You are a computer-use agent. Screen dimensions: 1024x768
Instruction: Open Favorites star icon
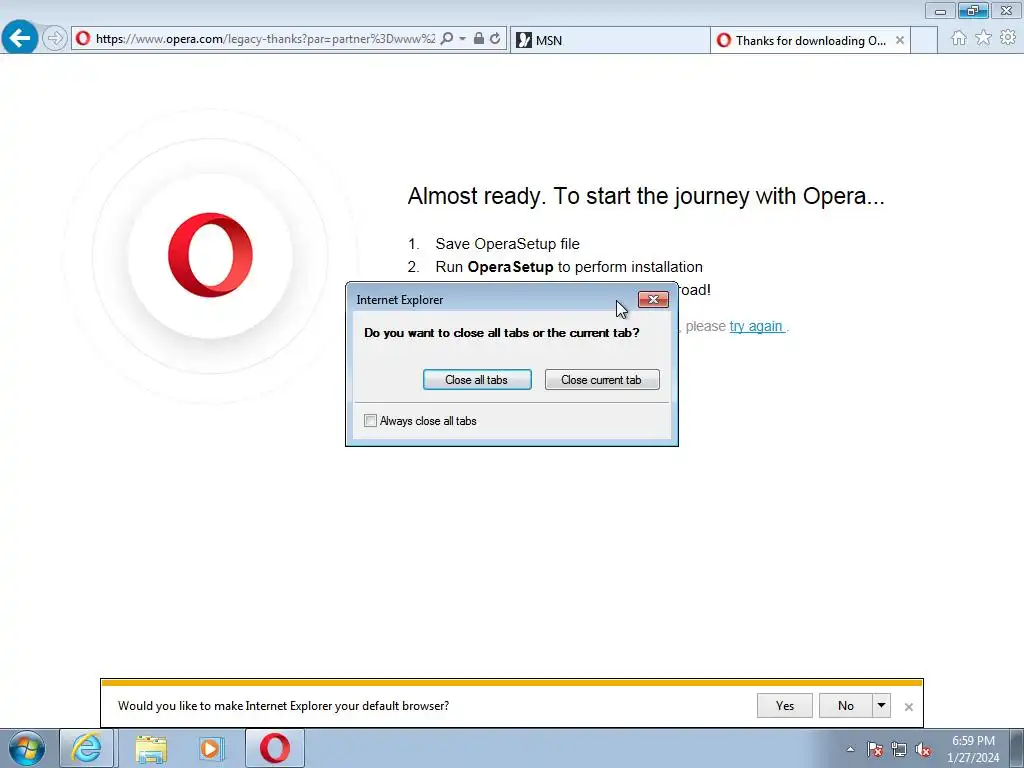click(984, 38)
